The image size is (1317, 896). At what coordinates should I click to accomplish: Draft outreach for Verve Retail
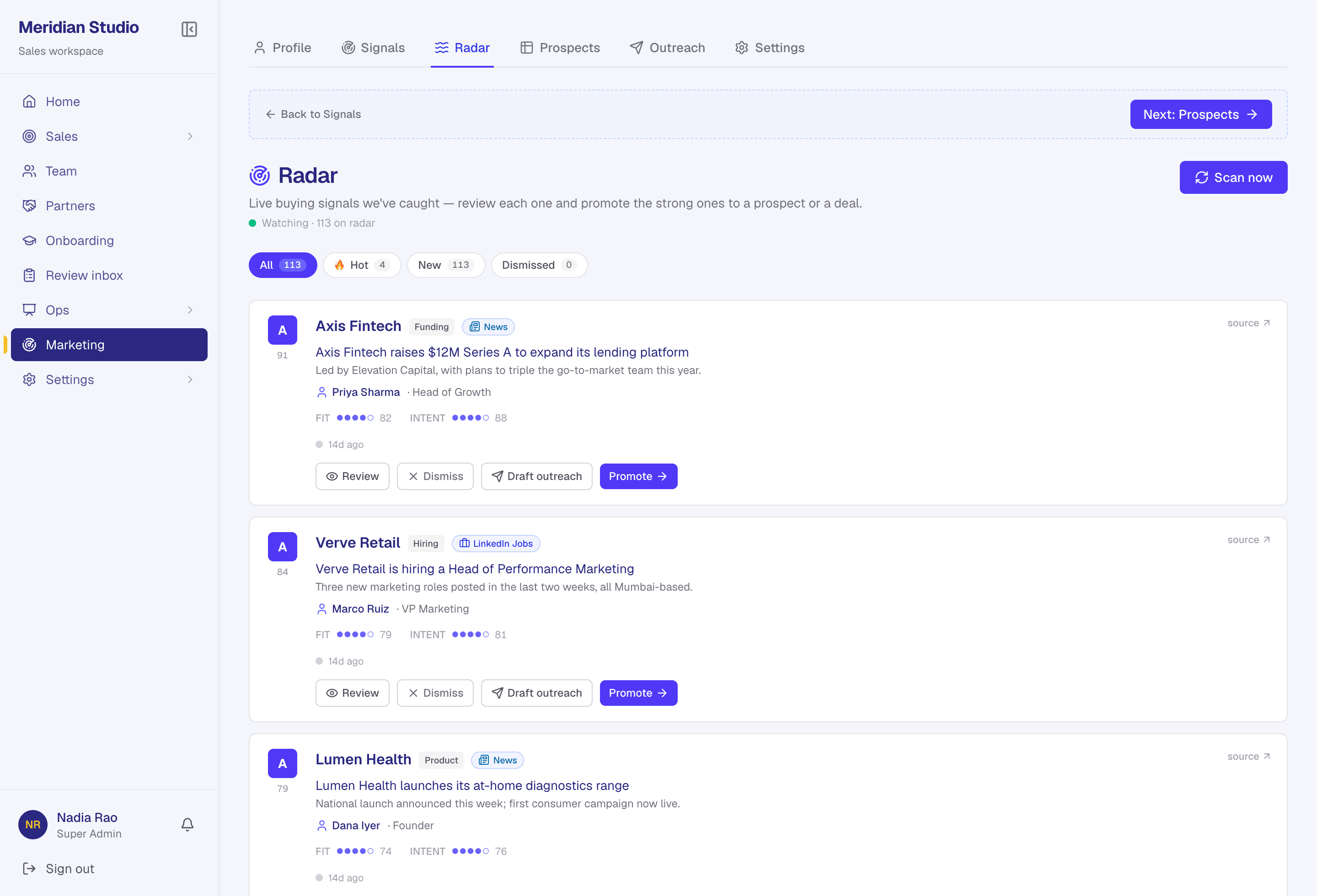pyautogui.click(x=537, y=693)
